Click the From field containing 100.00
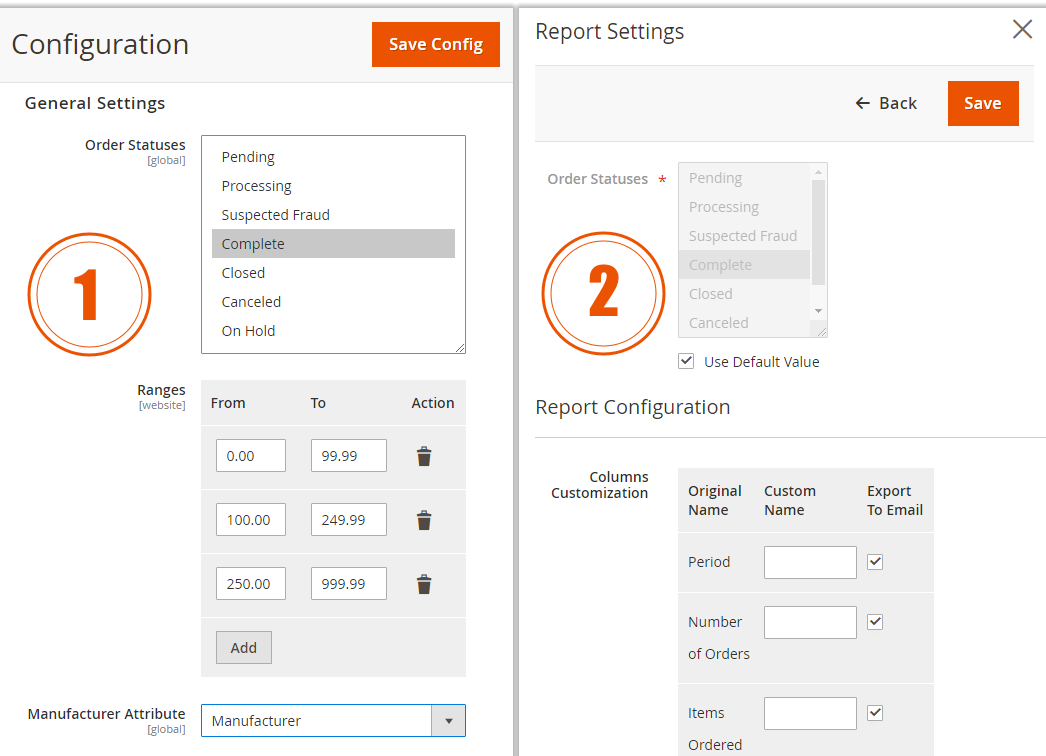Image resolution: width=1046 pixels, height=756 pixels. pos(251,520)
